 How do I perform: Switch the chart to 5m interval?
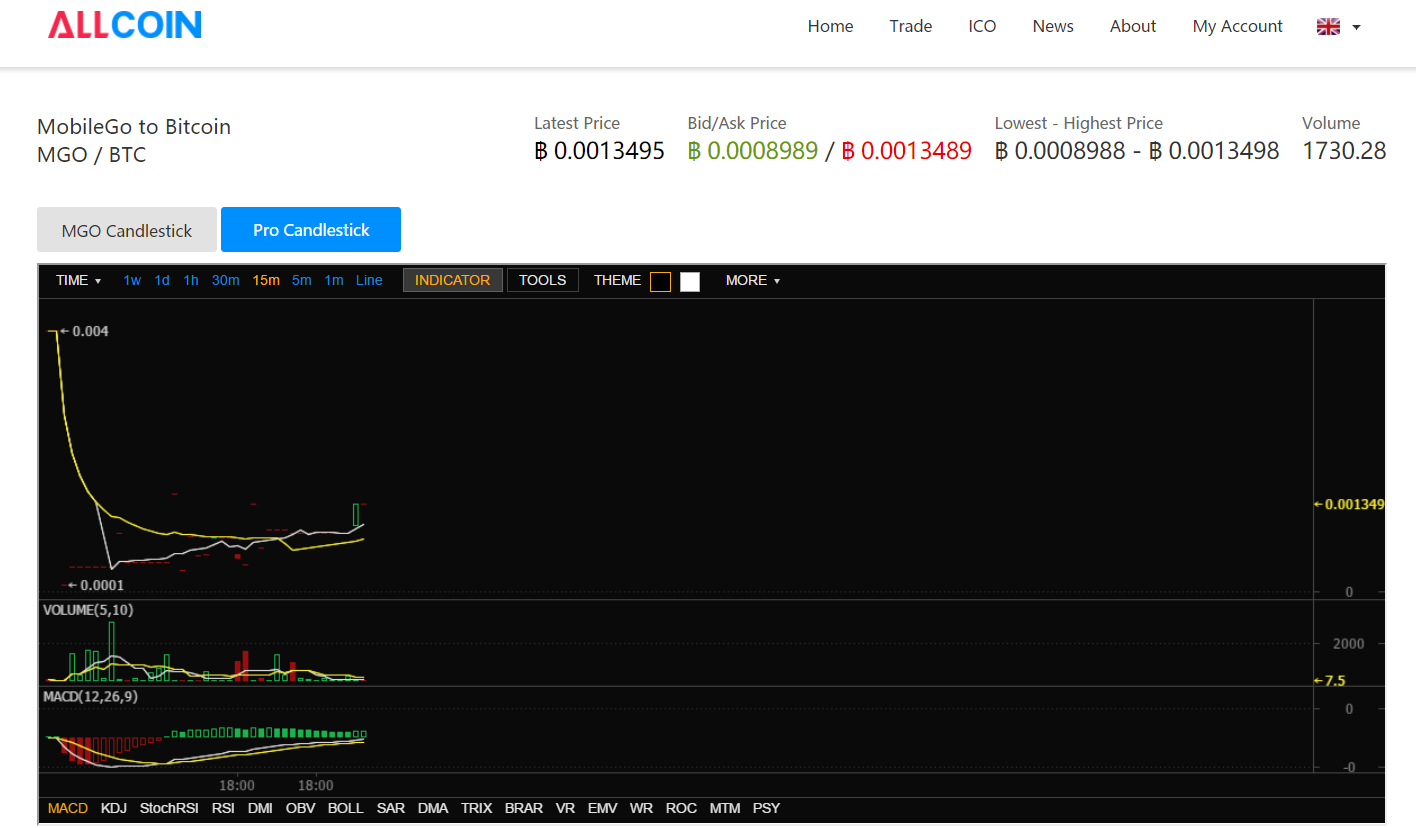pos(302,280)
